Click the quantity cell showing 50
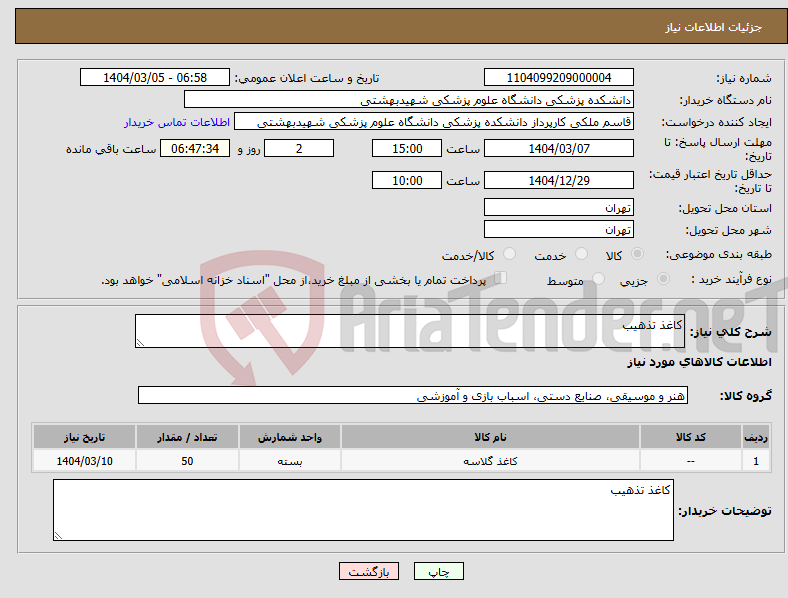 (x=187, y=461)
